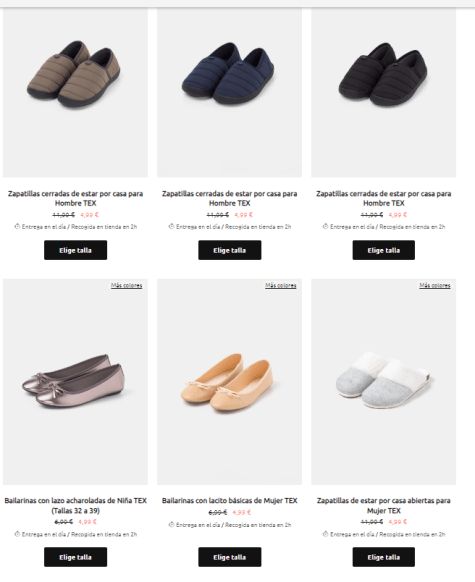Show Más colores for grey open slippers

tap(435, 285)
